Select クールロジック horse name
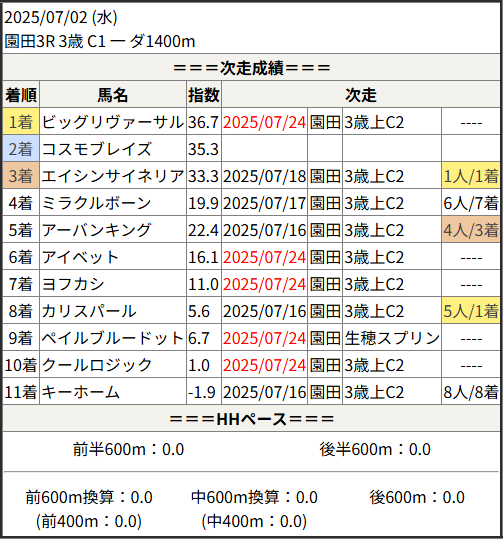503x539 pixels. 97,365
